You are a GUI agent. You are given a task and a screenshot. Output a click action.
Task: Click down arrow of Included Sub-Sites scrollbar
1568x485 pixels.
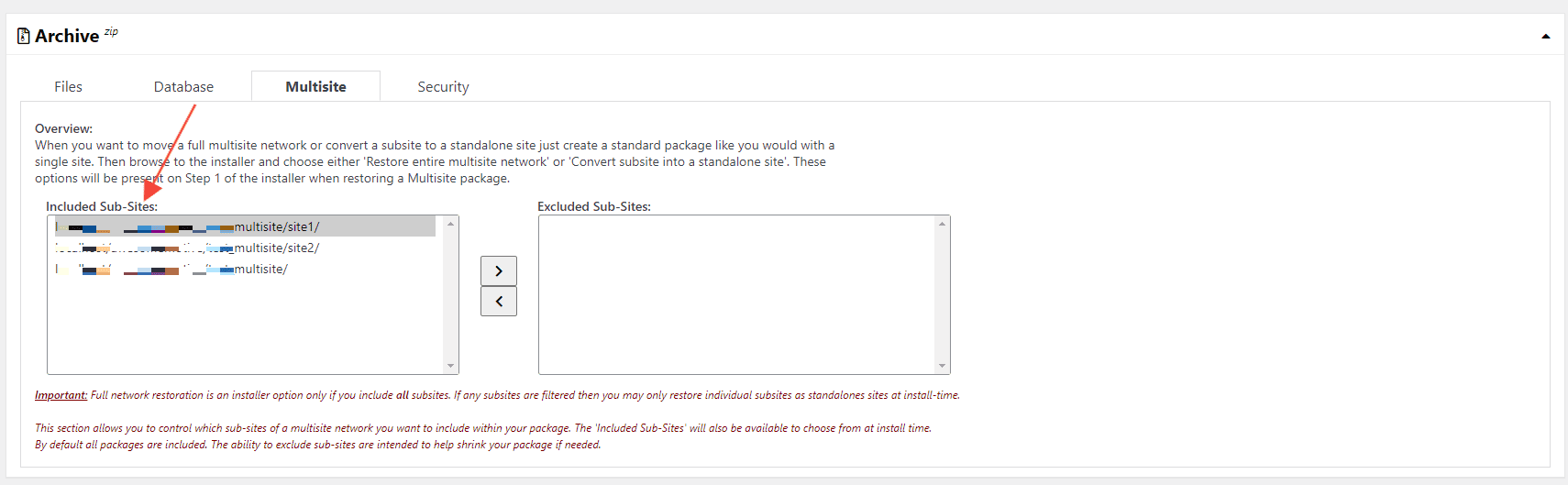450,366
